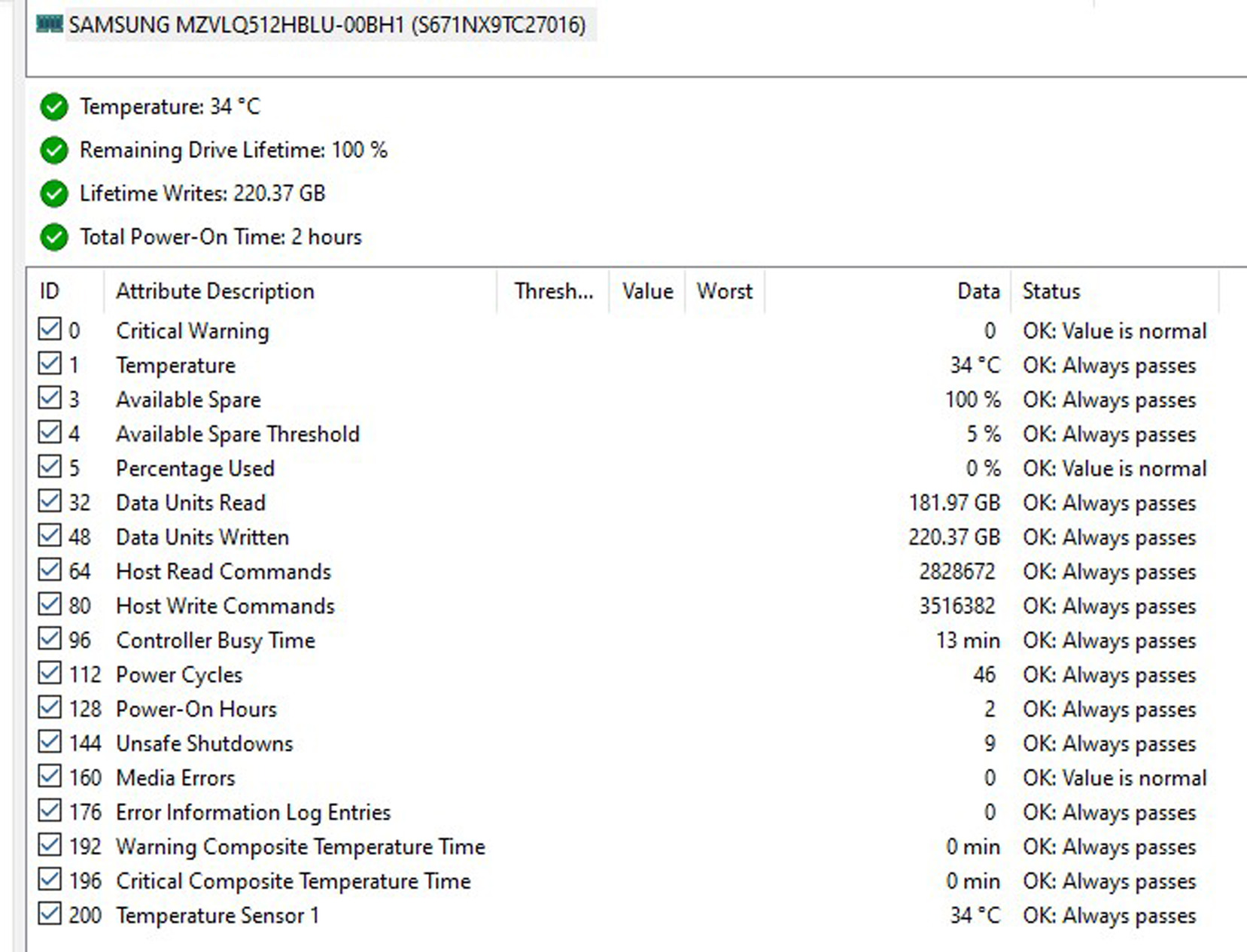
Task: Click the Worst column header
Action: tap(725, 291)
